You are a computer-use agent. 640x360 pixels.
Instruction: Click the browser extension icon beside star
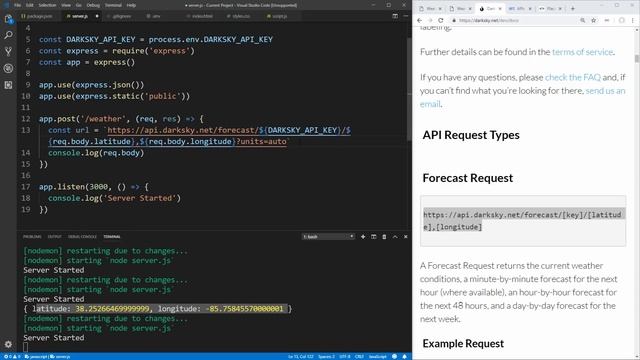point(607,20)
